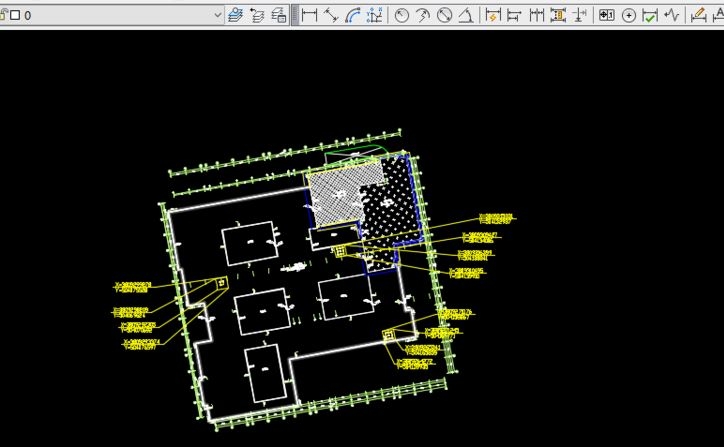Open the Tolerance tool
Viewport: 724px width, 447px height.
coord(606,15)
